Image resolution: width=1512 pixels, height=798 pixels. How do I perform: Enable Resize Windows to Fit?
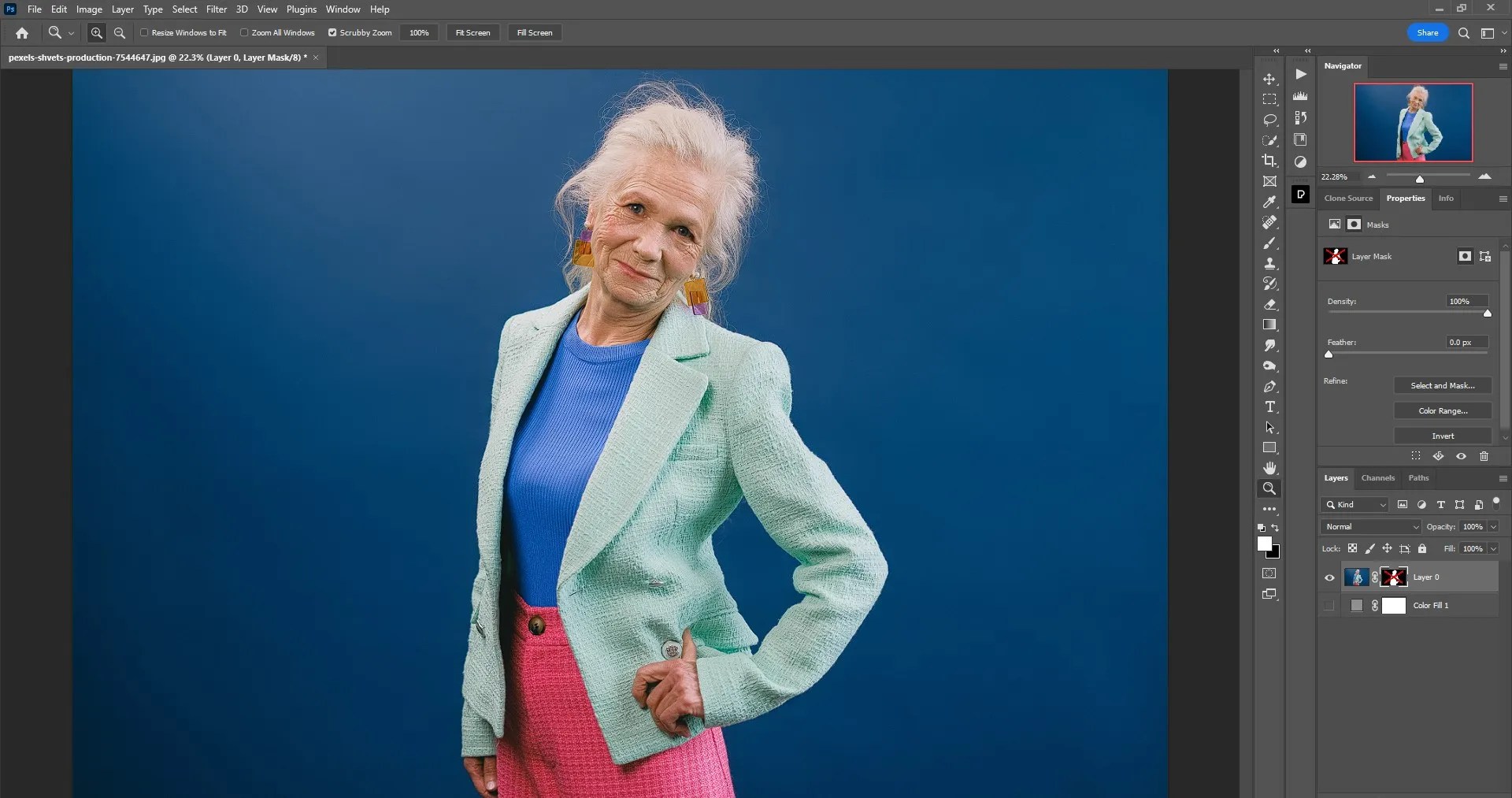(145, 32)
